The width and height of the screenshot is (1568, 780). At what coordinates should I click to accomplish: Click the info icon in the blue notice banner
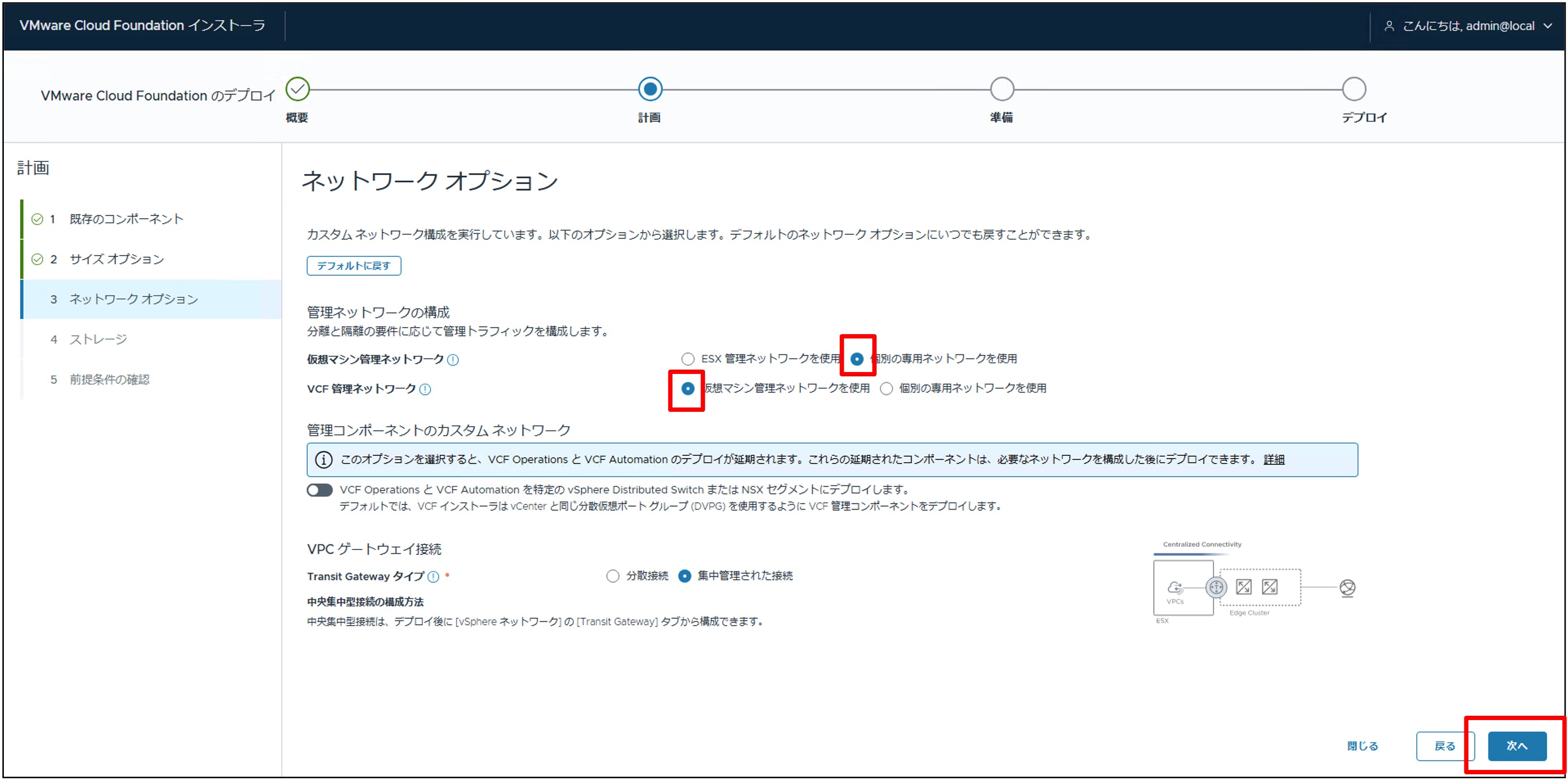coord(324,460)
